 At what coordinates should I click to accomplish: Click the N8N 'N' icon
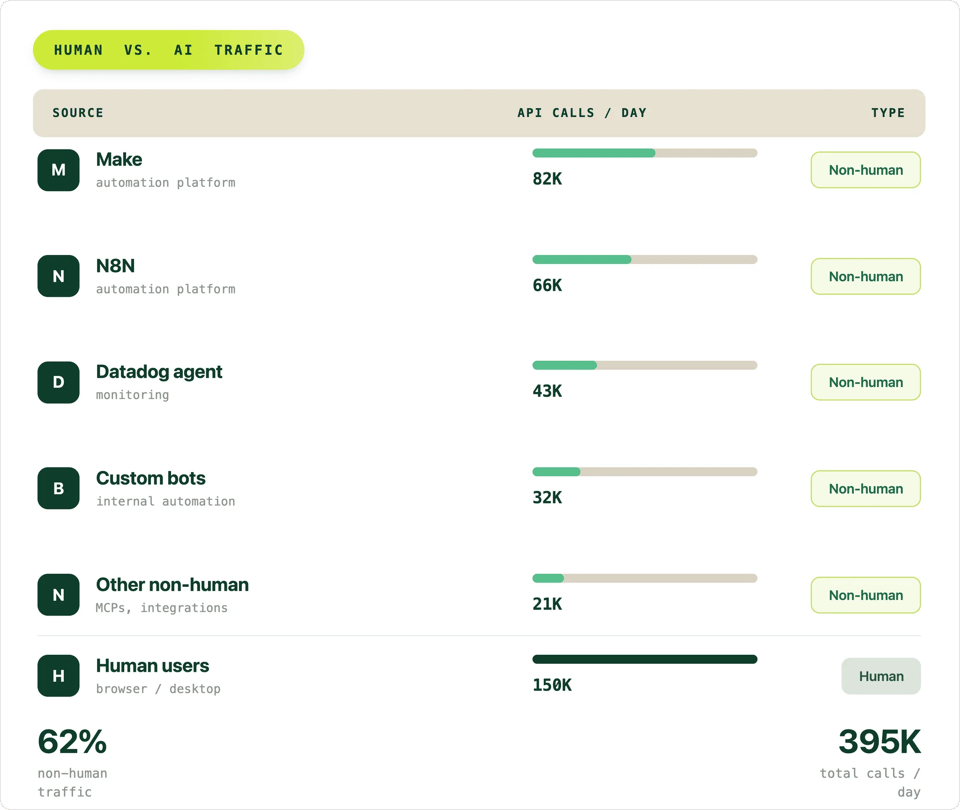(x=58, y=276)
